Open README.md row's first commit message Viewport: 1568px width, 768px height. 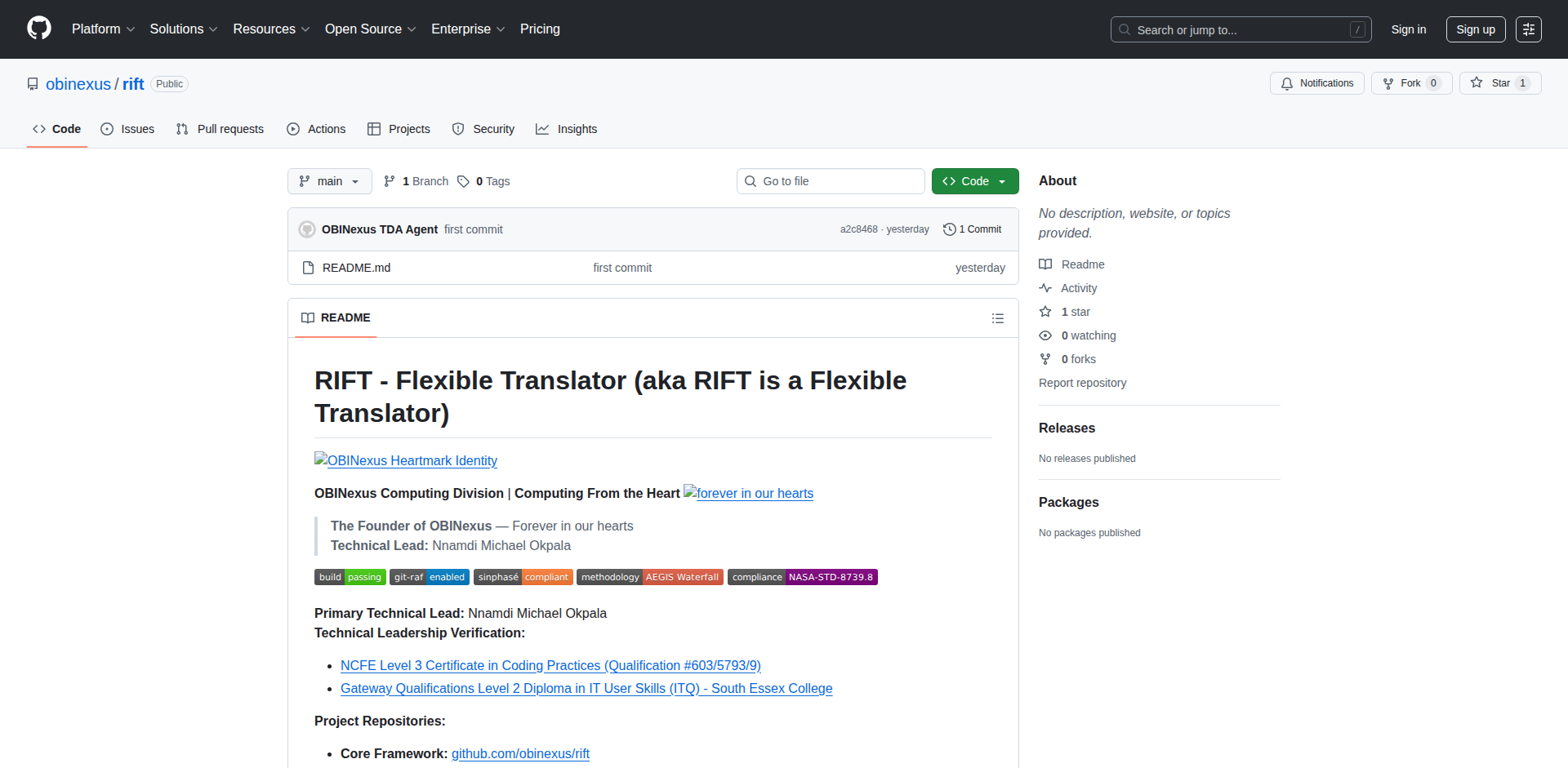(622, 268)
